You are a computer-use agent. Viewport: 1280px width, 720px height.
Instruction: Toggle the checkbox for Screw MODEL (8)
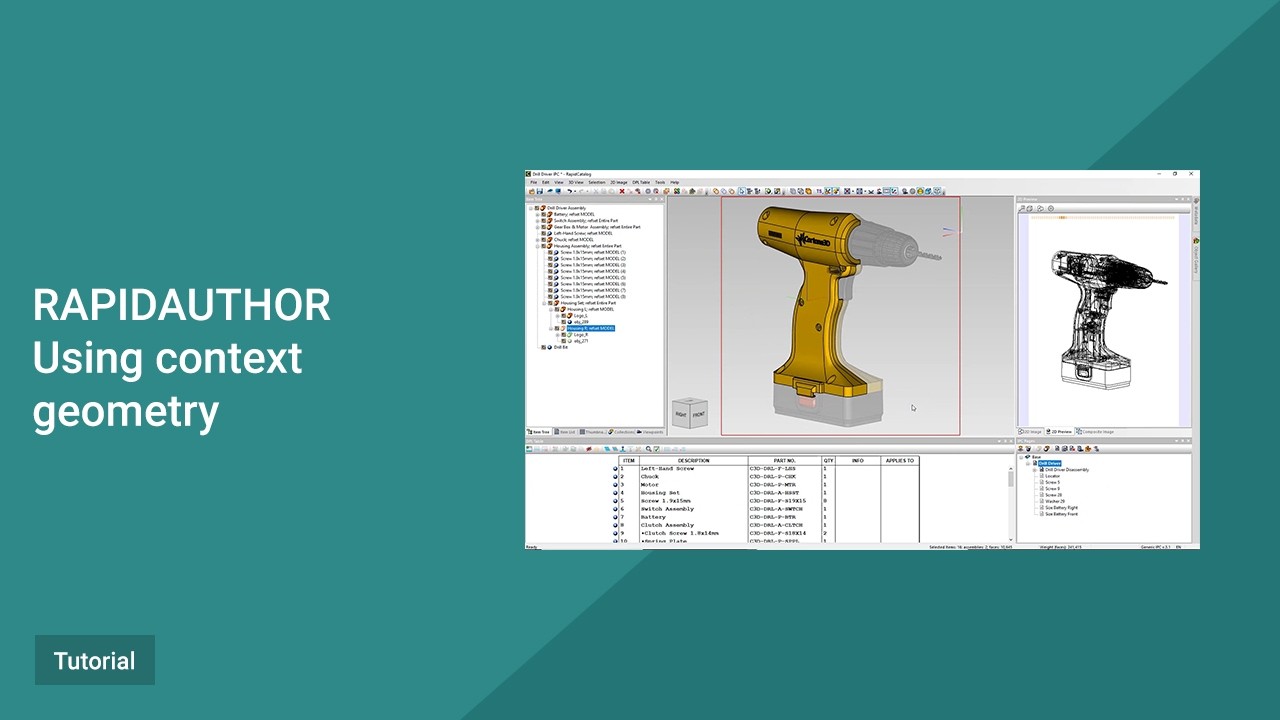pyautogui.click(x=550, y=297)
